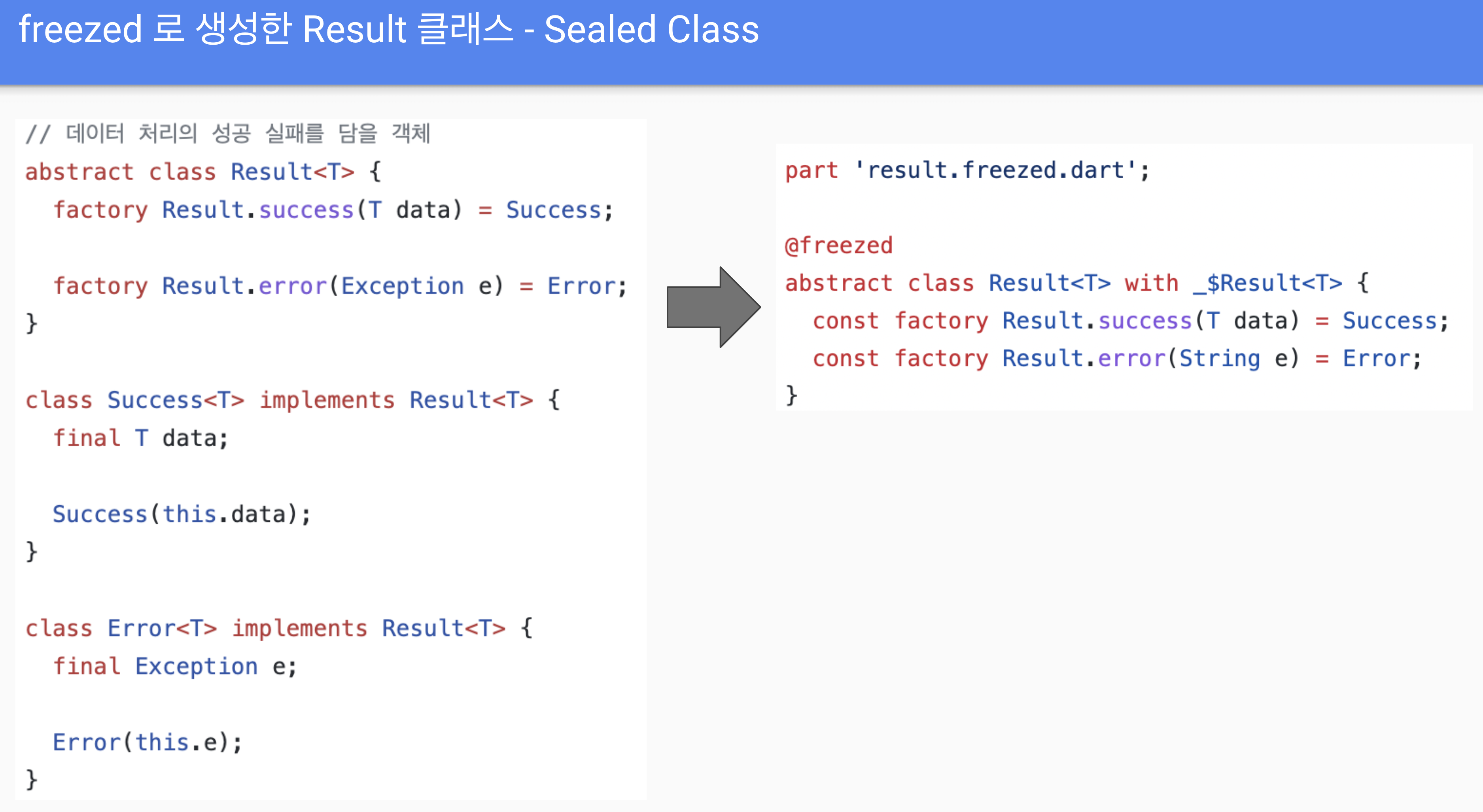
Task: Click the 'Error(this.e);' constructor line
Action: (x=148, y=742)
